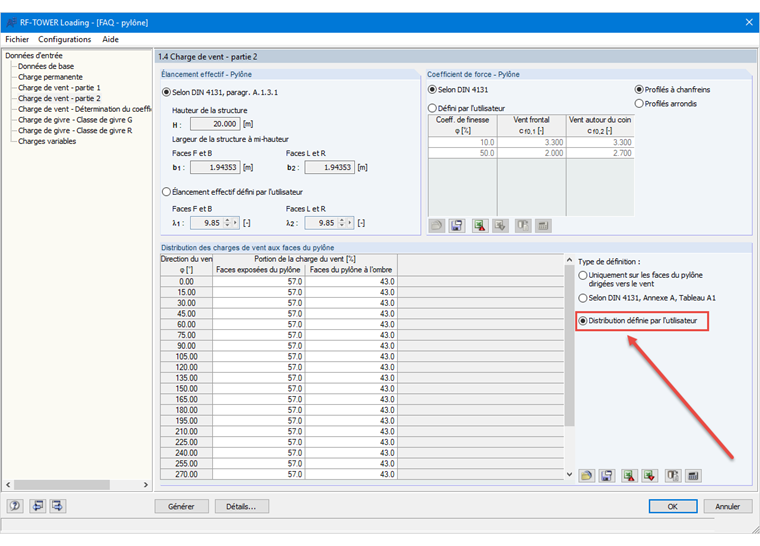The image size is (760, 546).
Task: Click Vent frontal cell 3.300
Action: pyautogui.click(x=532, y=142)
